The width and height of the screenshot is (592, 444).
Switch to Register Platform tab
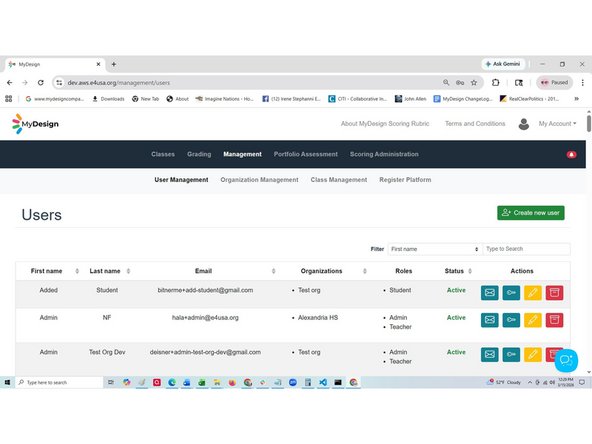tap(405, 180)
